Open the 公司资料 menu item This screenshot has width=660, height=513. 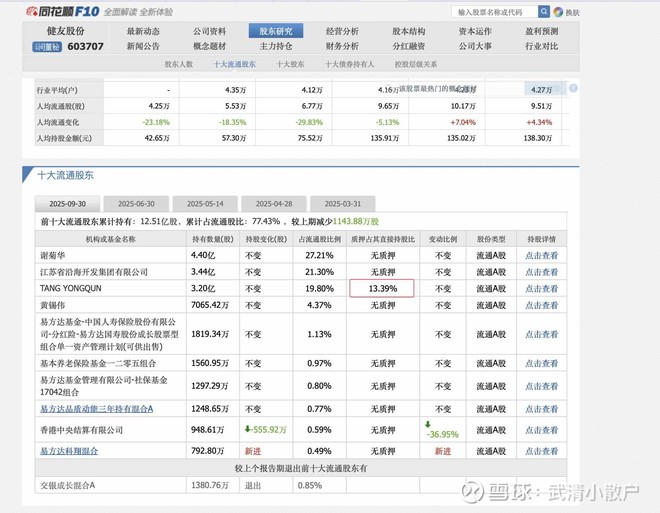(x=210, y=31)
